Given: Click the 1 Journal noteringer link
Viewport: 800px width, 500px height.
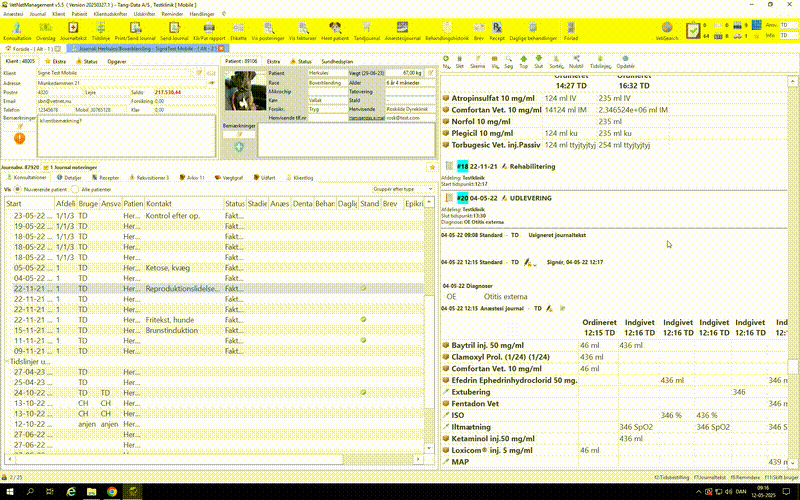Looking at the screenshot, I should click(70, 167).
